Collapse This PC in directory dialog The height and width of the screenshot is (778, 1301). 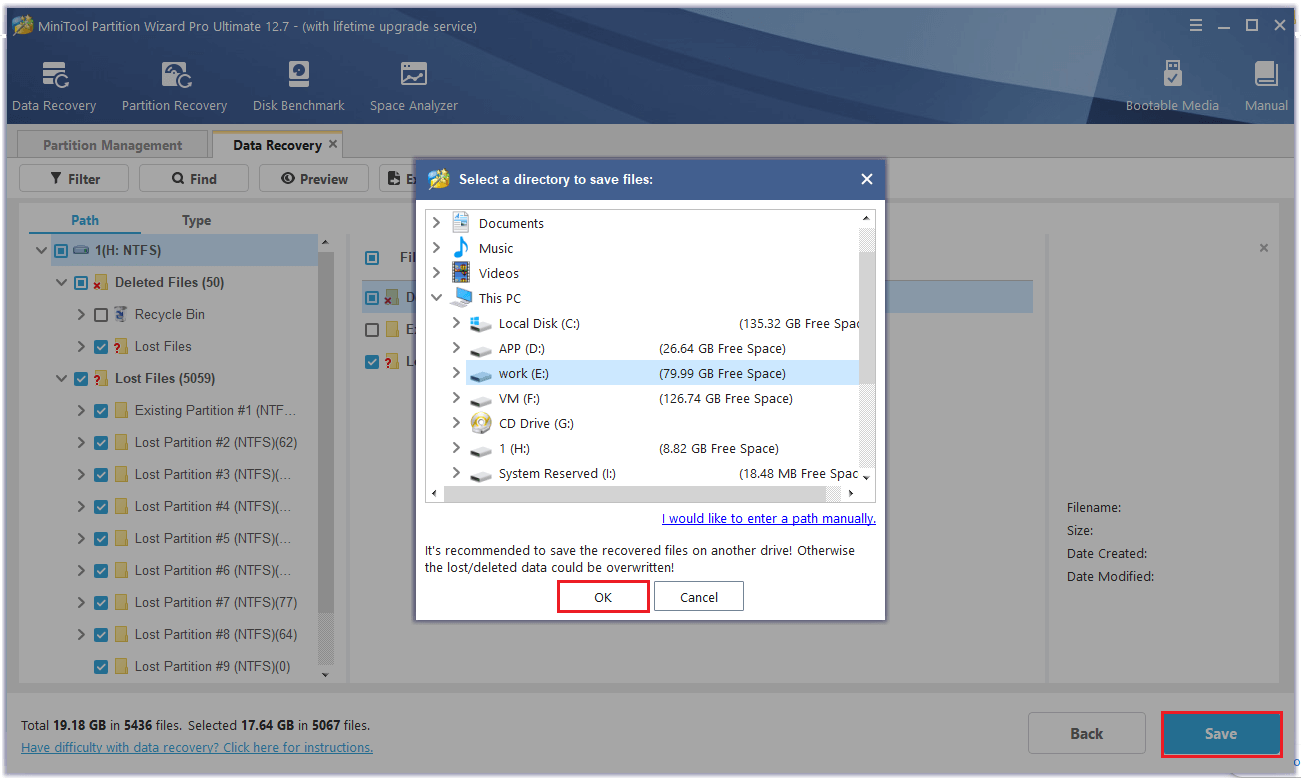coord(437,298)
